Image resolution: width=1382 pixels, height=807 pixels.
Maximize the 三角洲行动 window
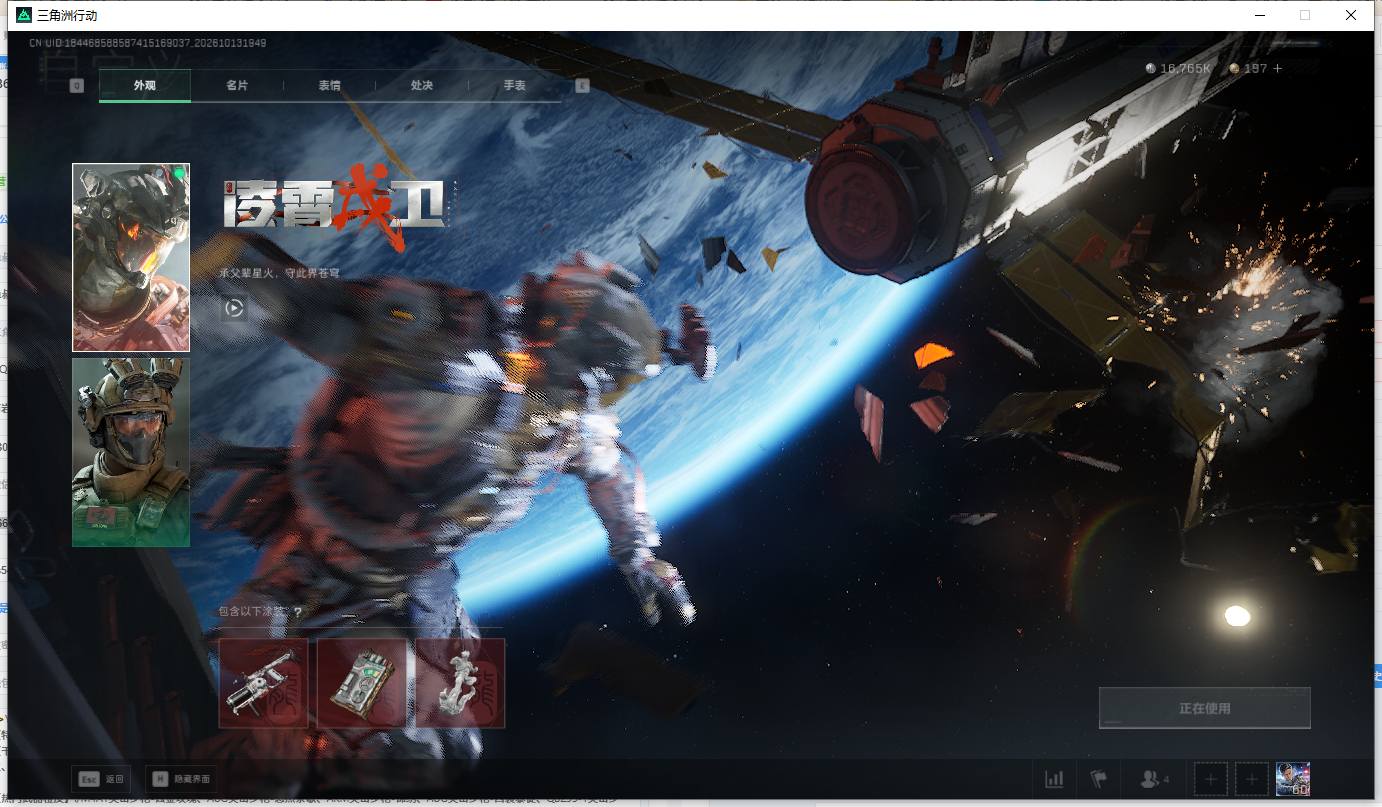pyautogui.click(x=1305, y=15)
